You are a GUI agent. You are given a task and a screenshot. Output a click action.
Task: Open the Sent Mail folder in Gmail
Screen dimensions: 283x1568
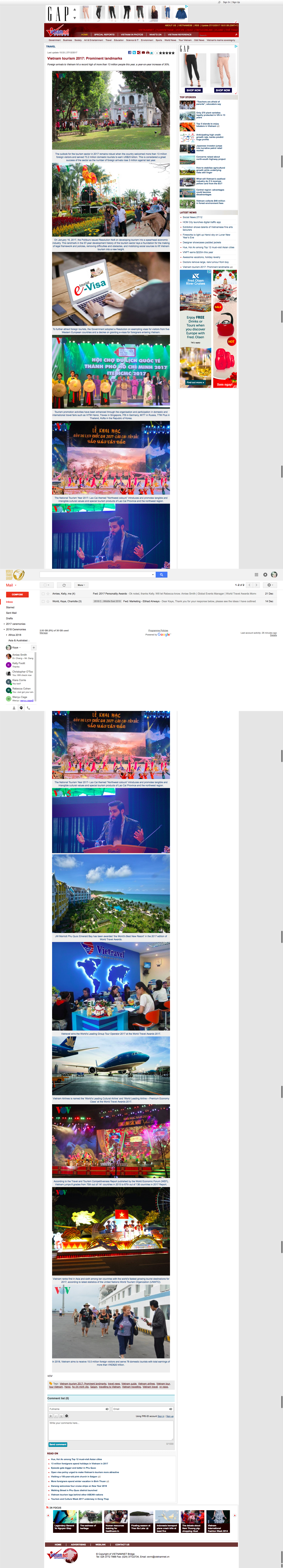point(12,613)
